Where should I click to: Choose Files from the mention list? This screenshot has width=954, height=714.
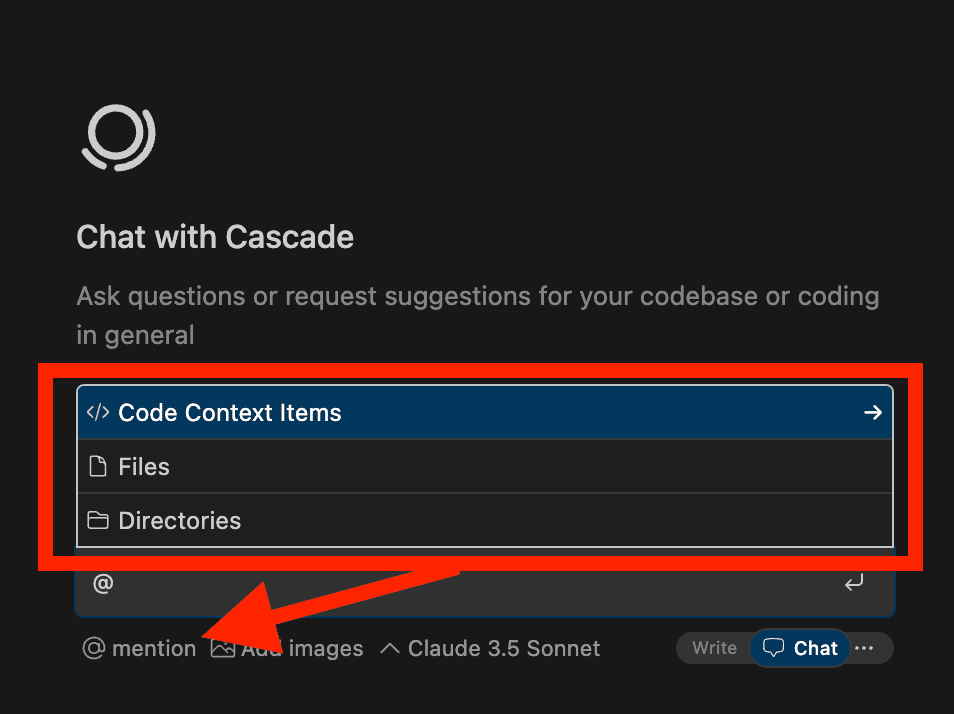coord(144,467)
